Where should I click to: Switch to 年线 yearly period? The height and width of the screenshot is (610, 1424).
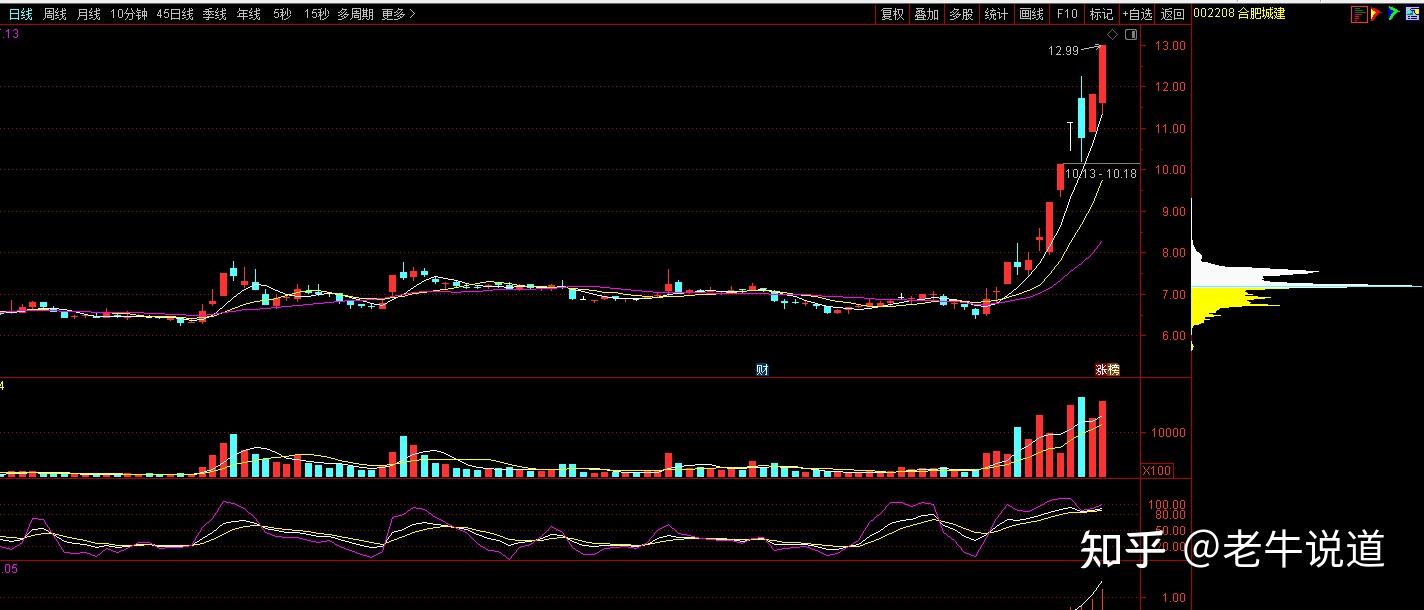click(248, 14)
